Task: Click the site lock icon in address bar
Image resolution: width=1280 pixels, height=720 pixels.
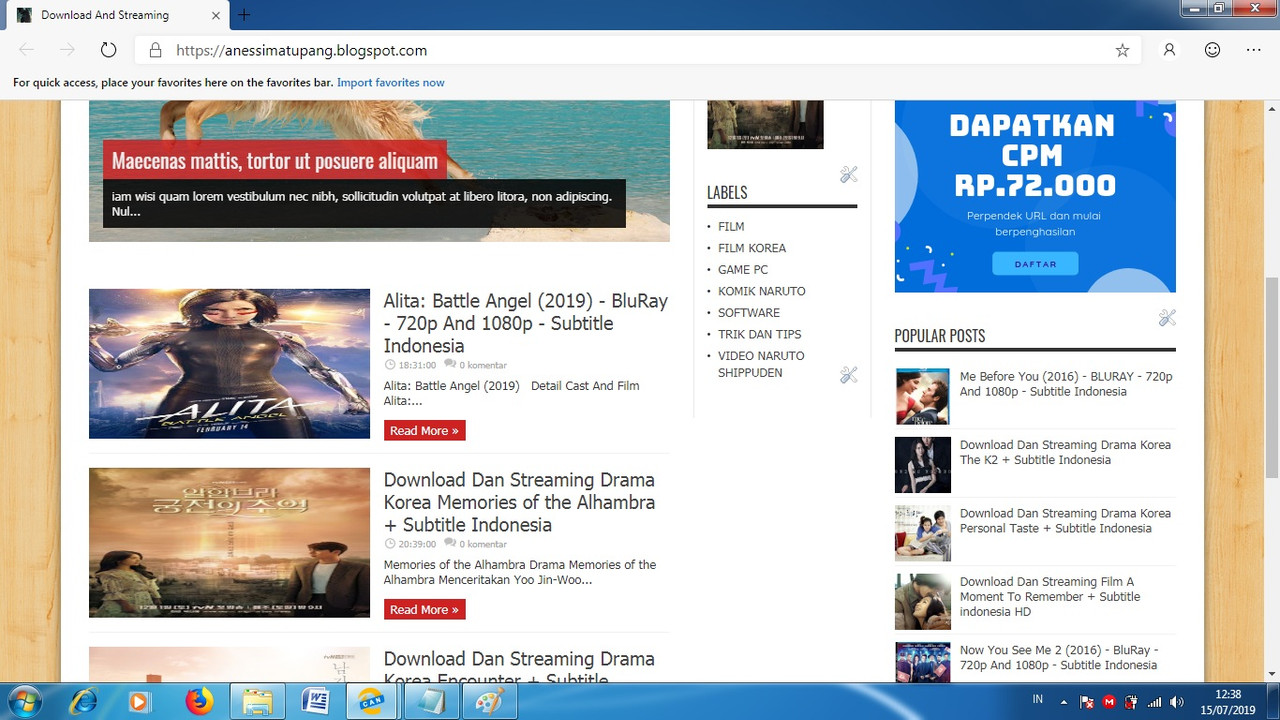Action: [155, 50]
